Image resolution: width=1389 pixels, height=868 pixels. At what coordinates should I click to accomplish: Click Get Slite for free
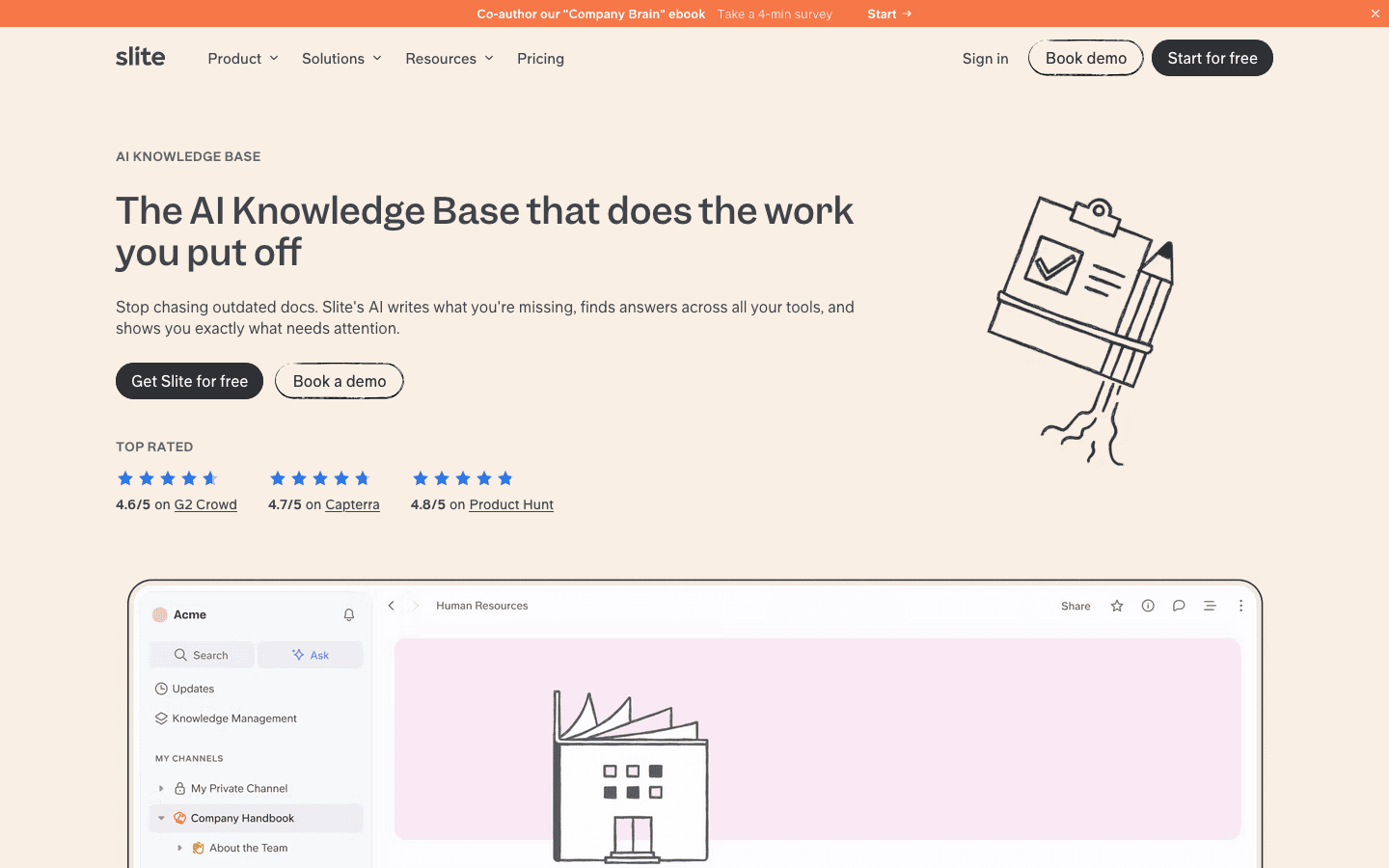pyautogui.click(x=189, y=381)
